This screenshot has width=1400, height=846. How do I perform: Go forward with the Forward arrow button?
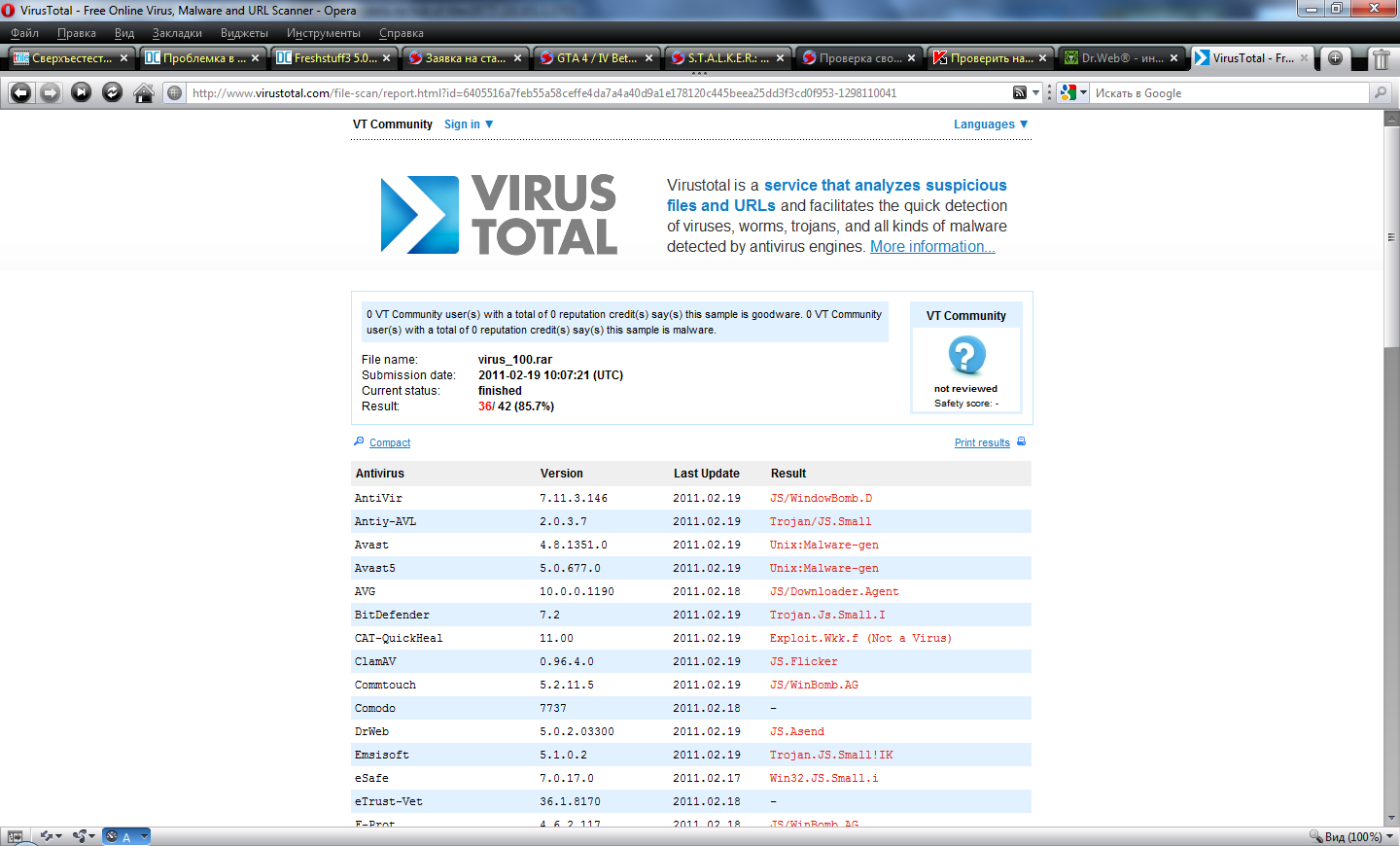click(x=51, y=92)
